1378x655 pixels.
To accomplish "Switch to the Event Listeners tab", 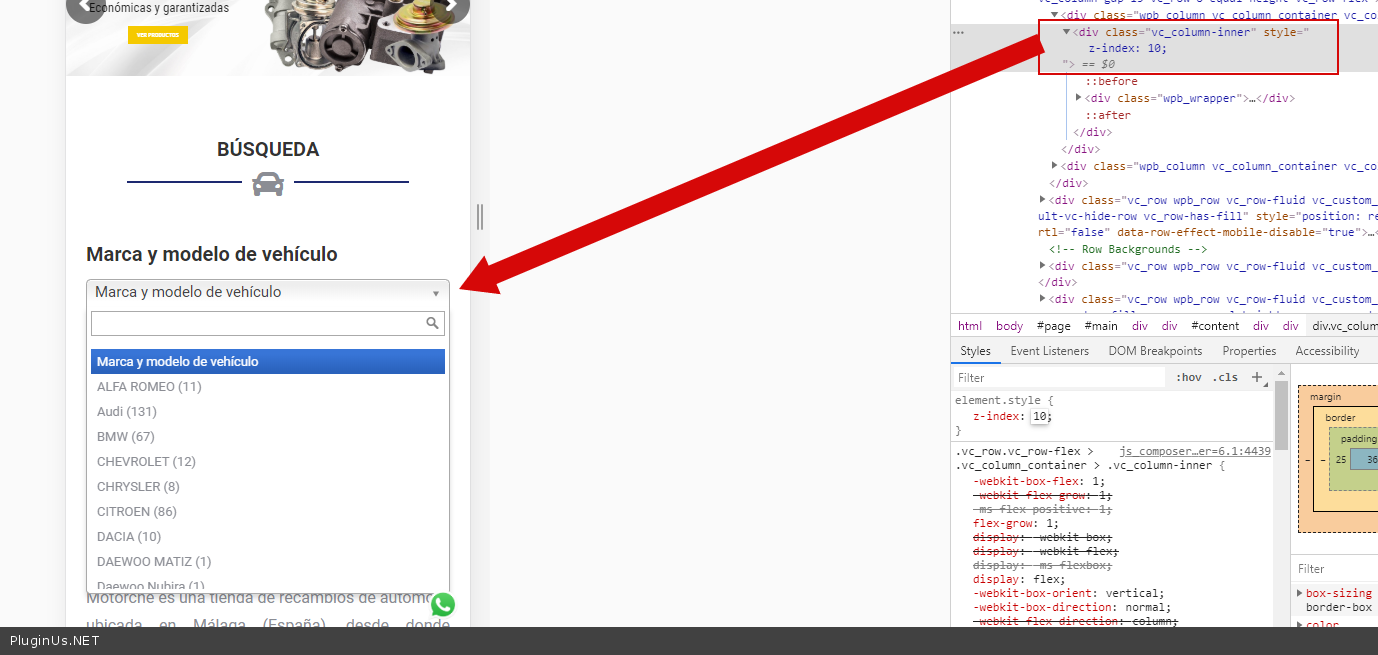I will [x=1049, y=351].
